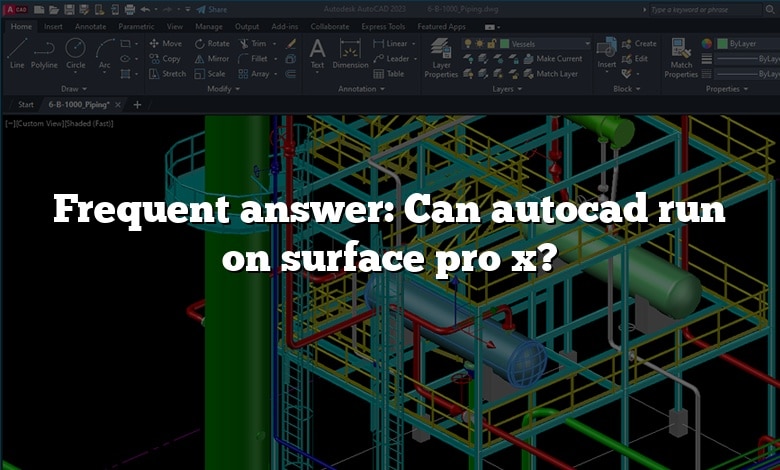
Task: Click the Undo arrow
Action: coord(145,9)
